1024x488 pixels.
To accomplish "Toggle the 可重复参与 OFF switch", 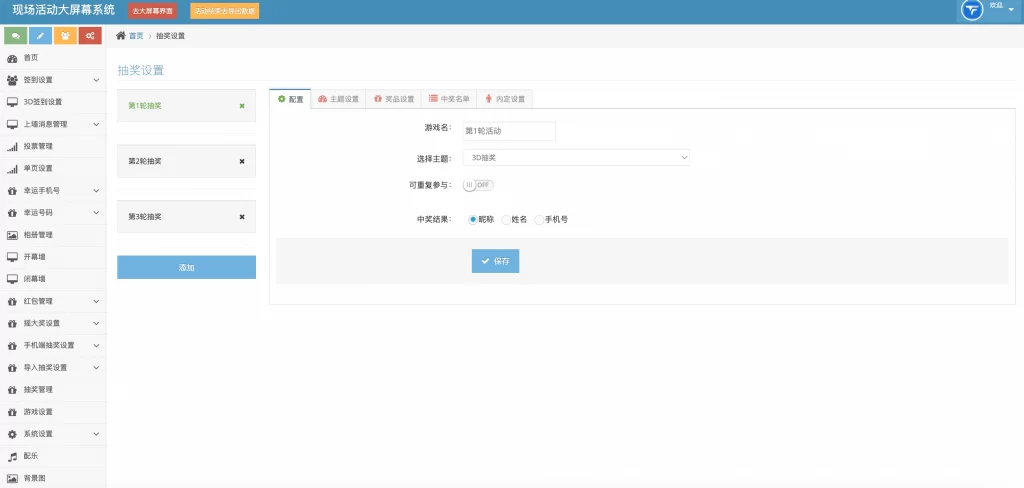I will [x=478, y=186].
